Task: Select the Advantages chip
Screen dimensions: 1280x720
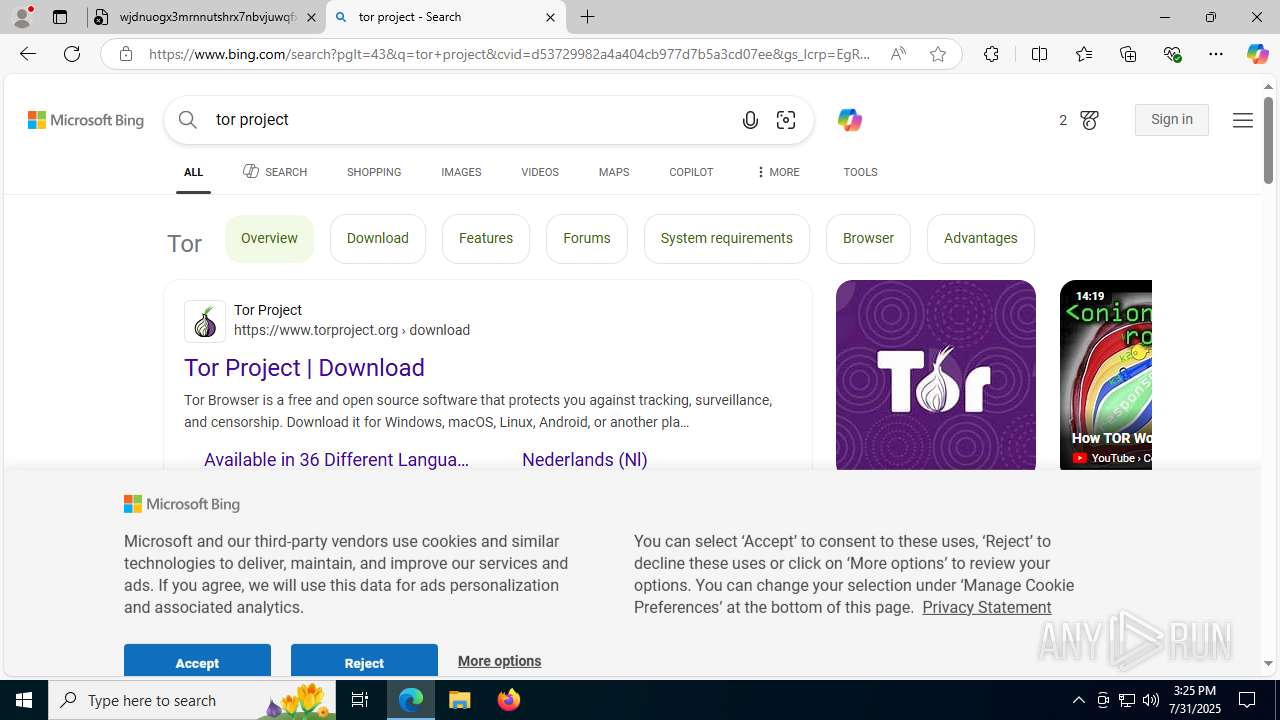Action: click(x=981, y=238)
